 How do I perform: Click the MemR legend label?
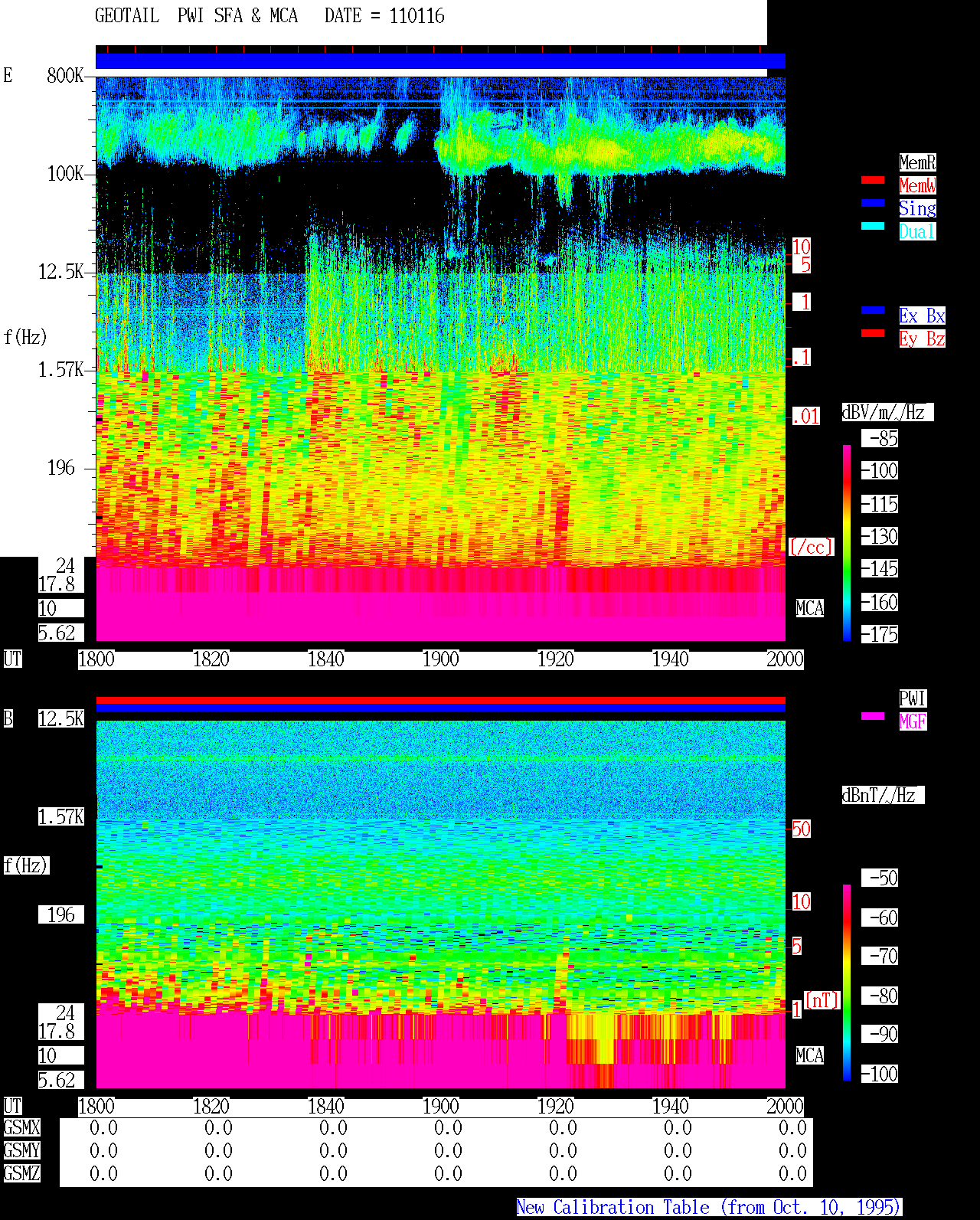tap(917, 162)
